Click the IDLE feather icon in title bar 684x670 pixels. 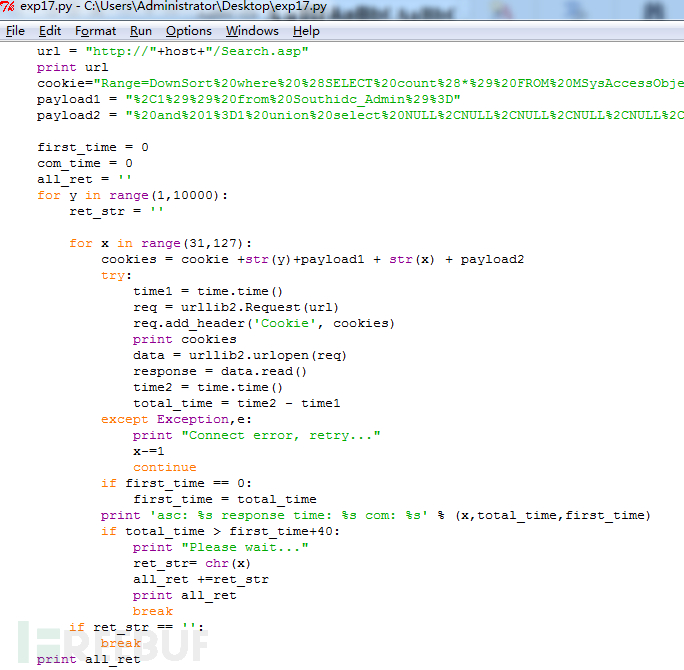point(8,7)
